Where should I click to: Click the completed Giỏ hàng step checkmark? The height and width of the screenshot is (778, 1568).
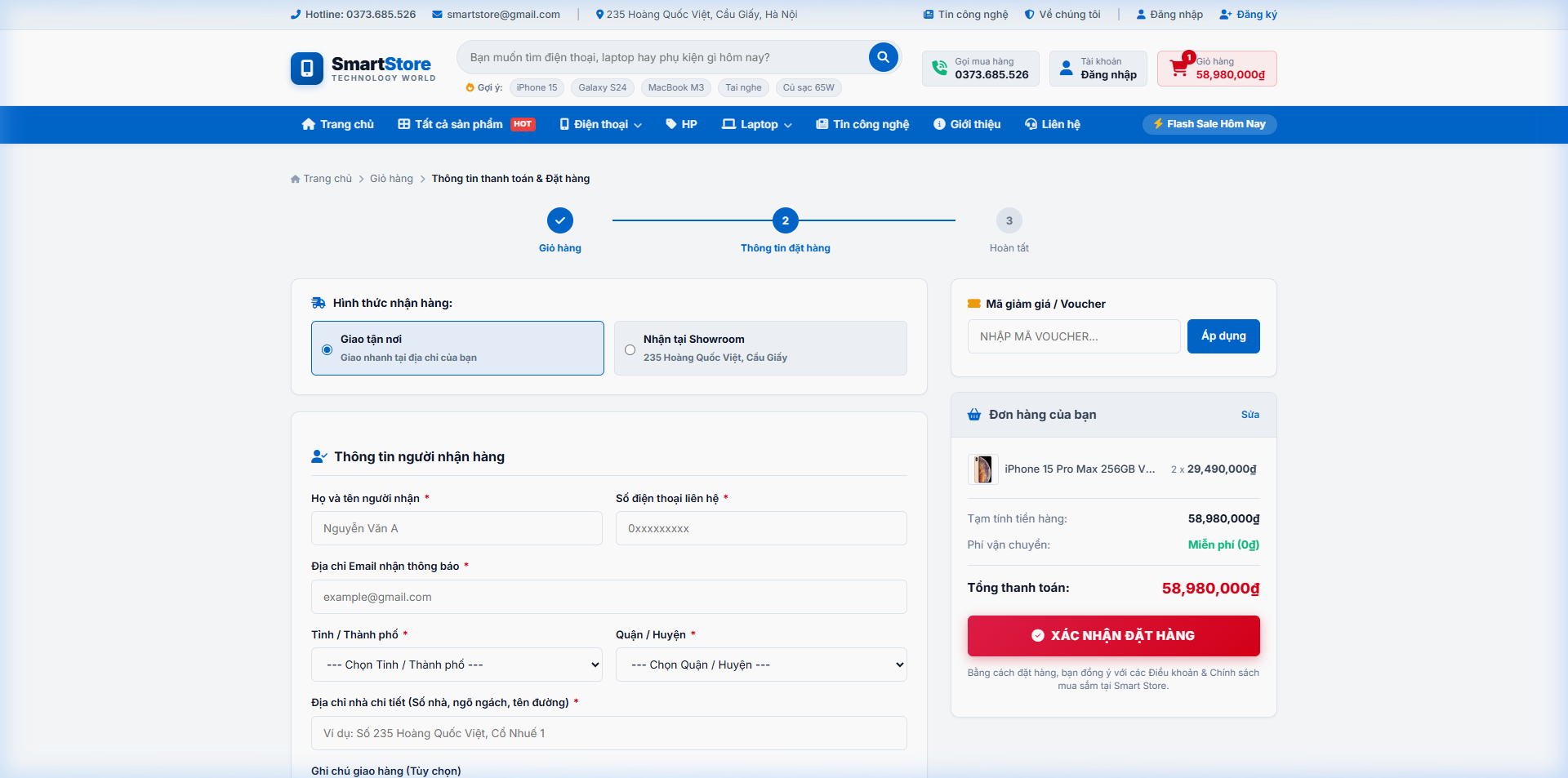click(560, 220)
